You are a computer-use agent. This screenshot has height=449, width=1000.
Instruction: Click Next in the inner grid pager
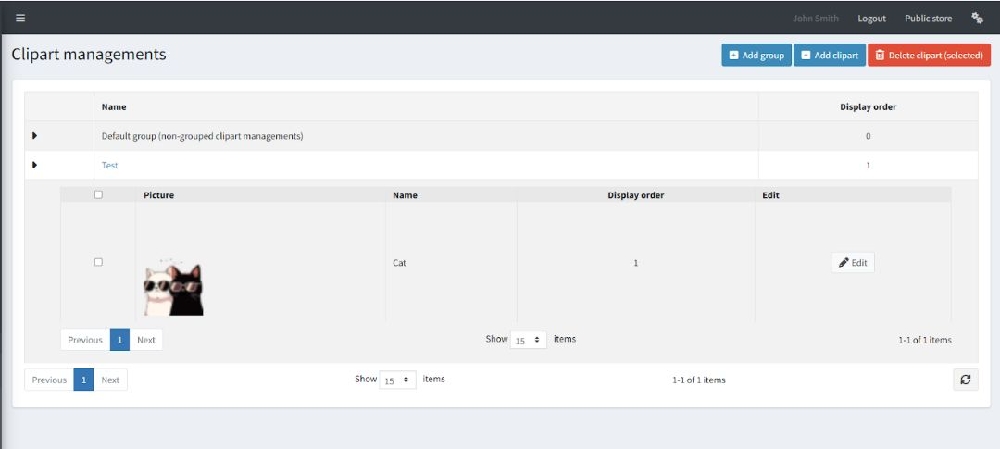tap(146, 340)
